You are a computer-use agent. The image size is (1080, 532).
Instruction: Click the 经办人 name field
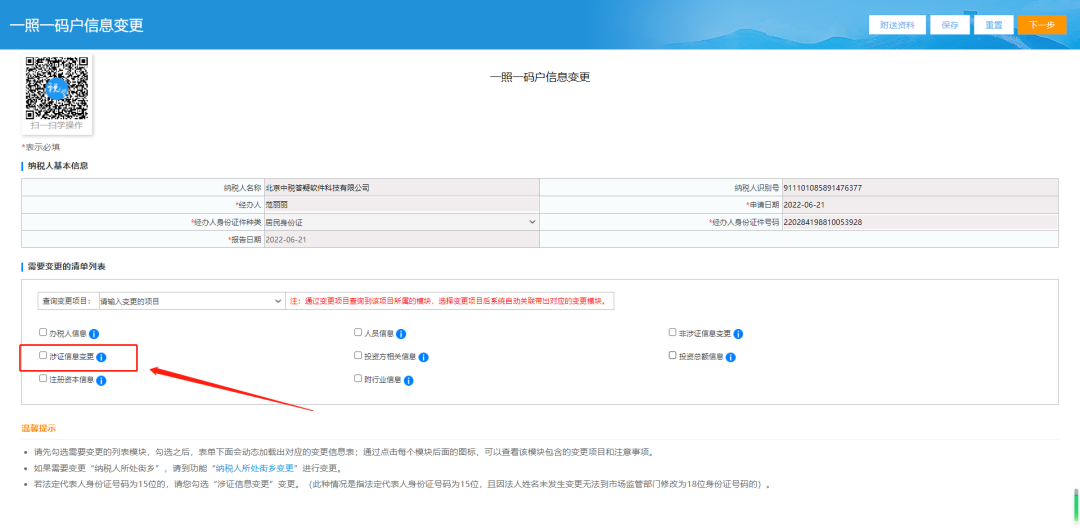(x=400, y=204)
